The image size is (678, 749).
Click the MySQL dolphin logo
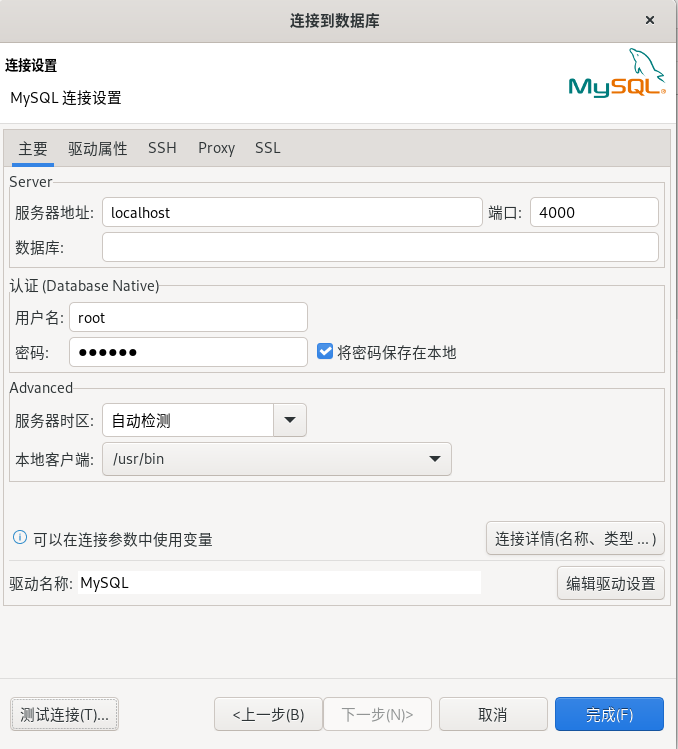click(617, 73)
